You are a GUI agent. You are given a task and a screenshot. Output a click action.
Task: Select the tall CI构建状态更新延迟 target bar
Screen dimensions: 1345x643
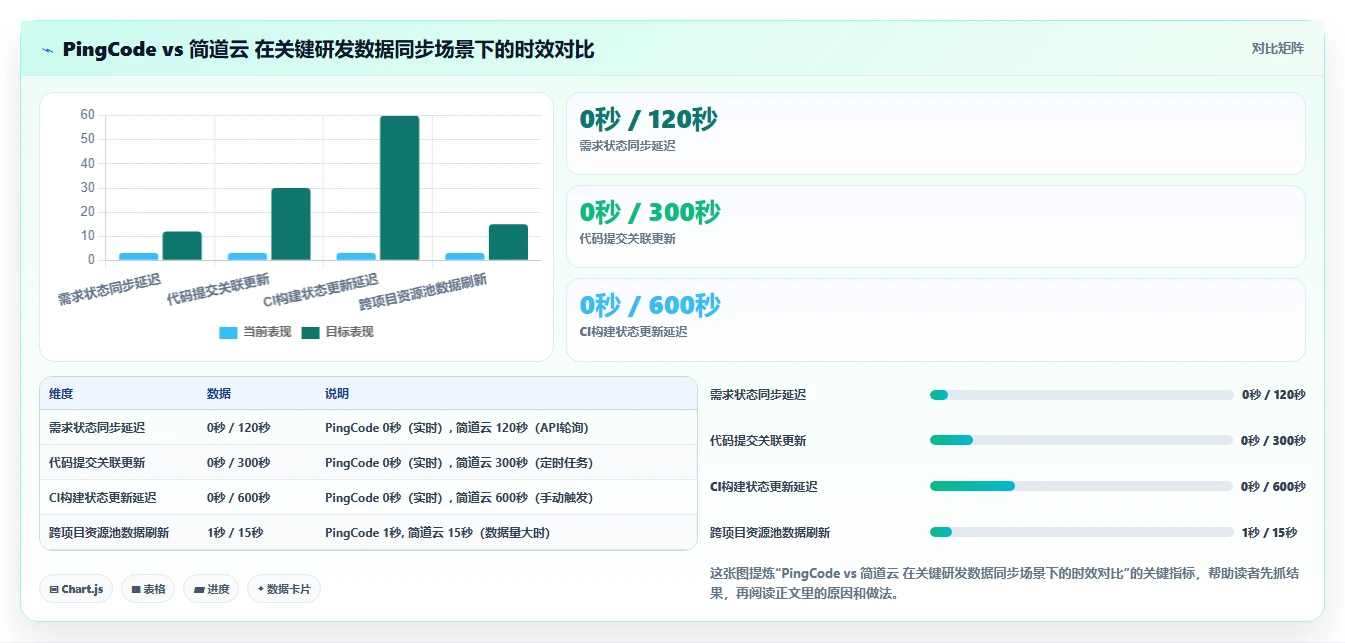pos(399,188)
